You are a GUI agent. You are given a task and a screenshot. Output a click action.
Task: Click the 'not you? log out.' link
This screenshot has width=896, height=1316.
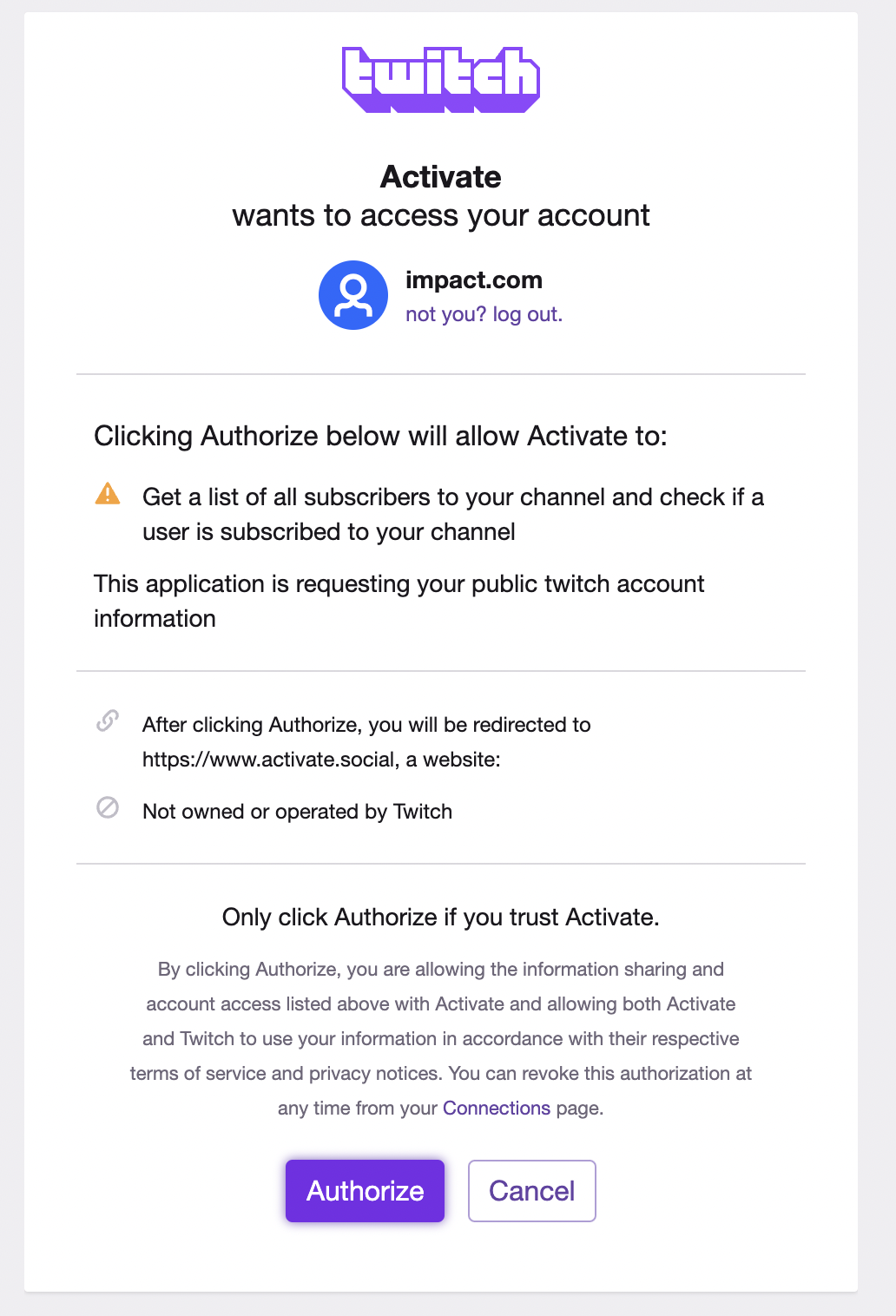(x=484, y=314)
